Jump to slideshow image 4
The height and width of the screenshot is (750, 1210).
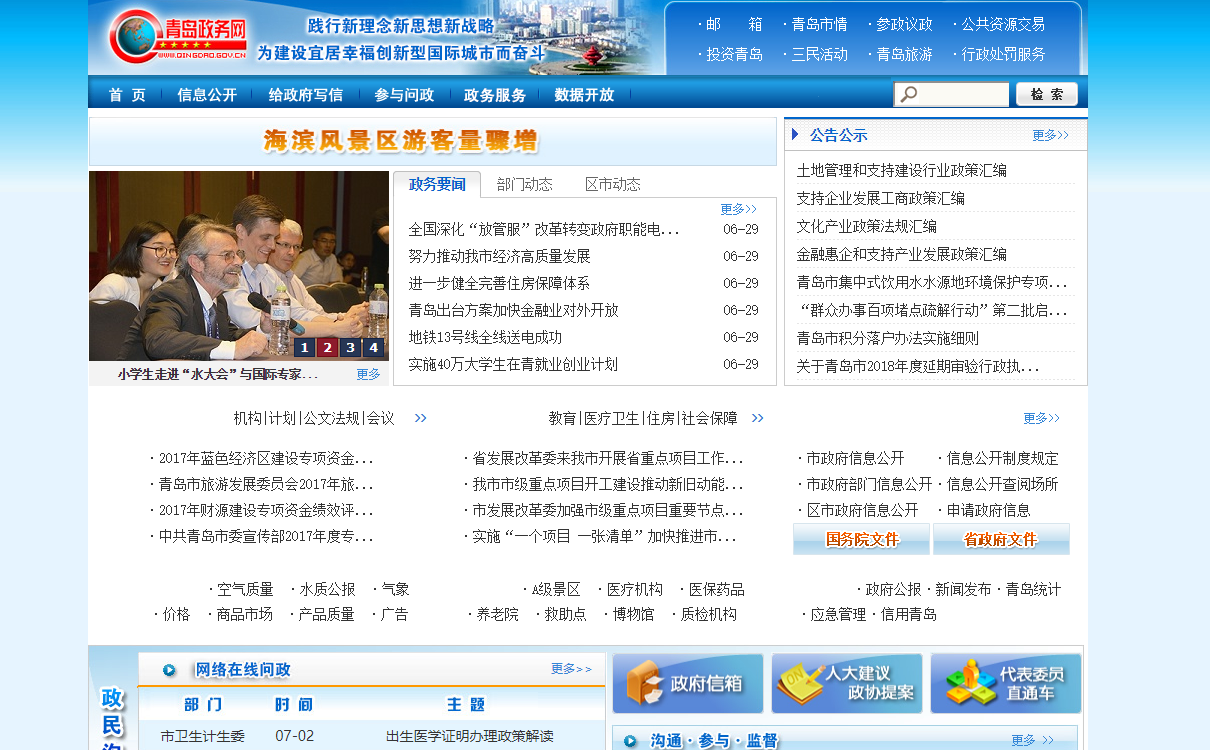tap(373, 347)
